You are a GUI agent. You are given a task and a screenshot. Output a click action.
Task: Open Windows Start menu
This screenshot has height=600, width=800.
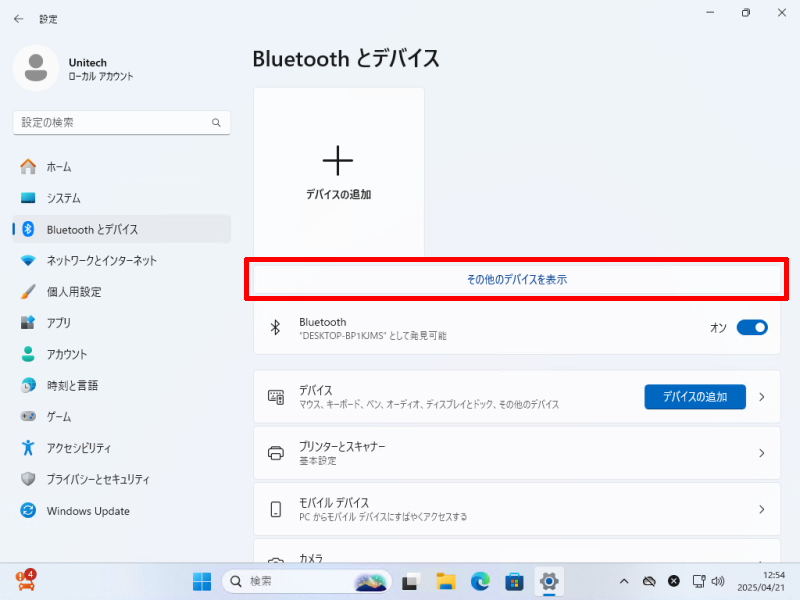click(202, 581)
